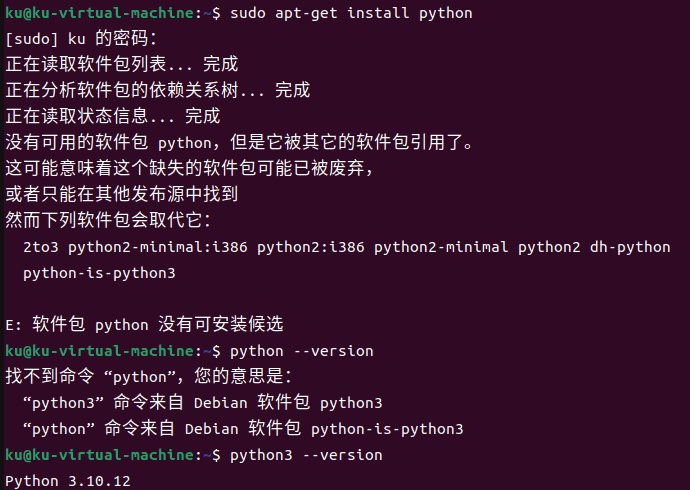Click the "正在读取状态信息... 完成" line

pos(112,117)
